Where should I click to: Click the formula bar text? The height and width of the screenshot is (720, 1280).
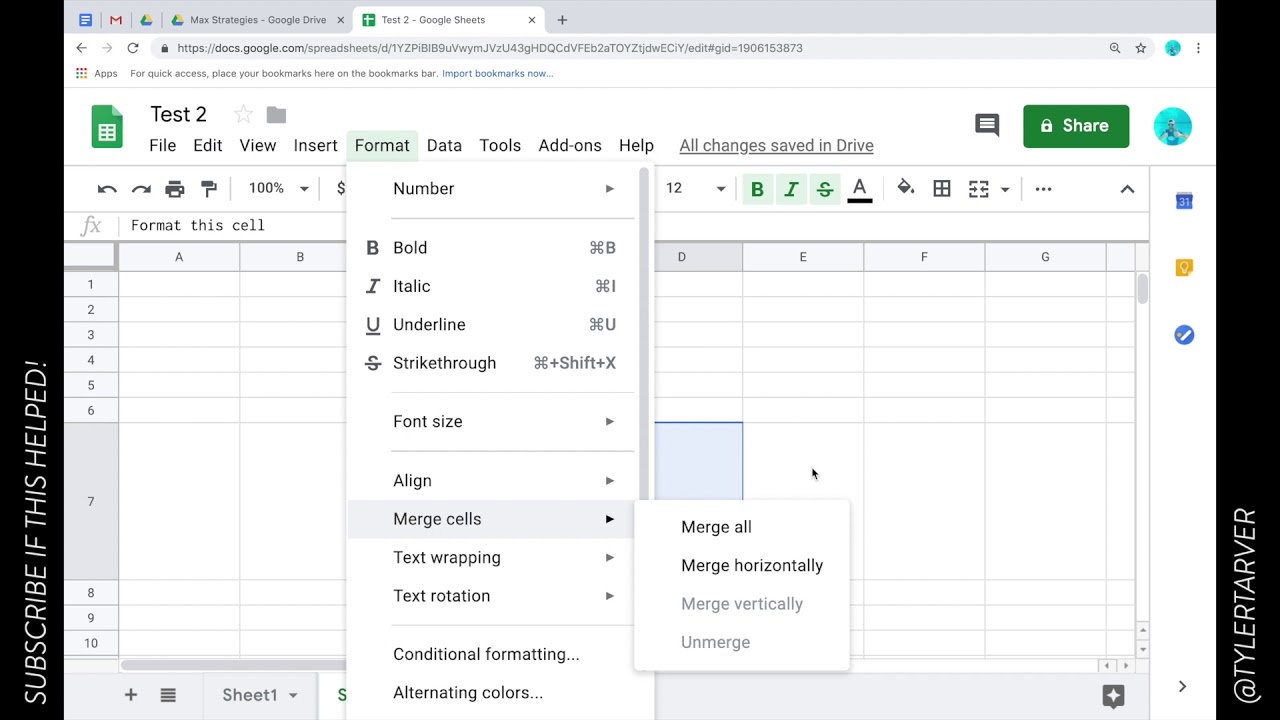click(198, 225)
